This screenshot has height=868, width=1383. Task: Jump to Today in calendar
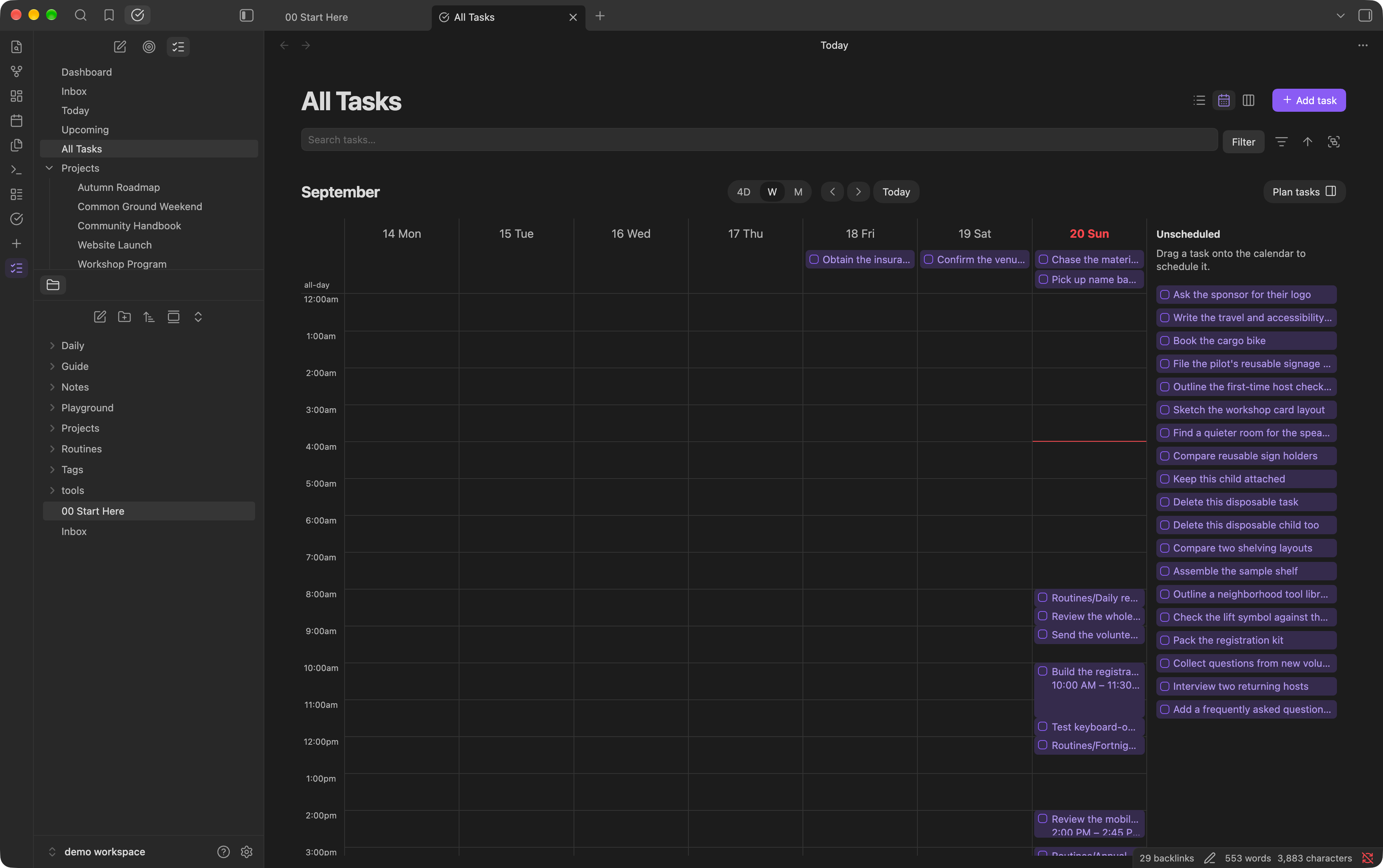(896, 192)
